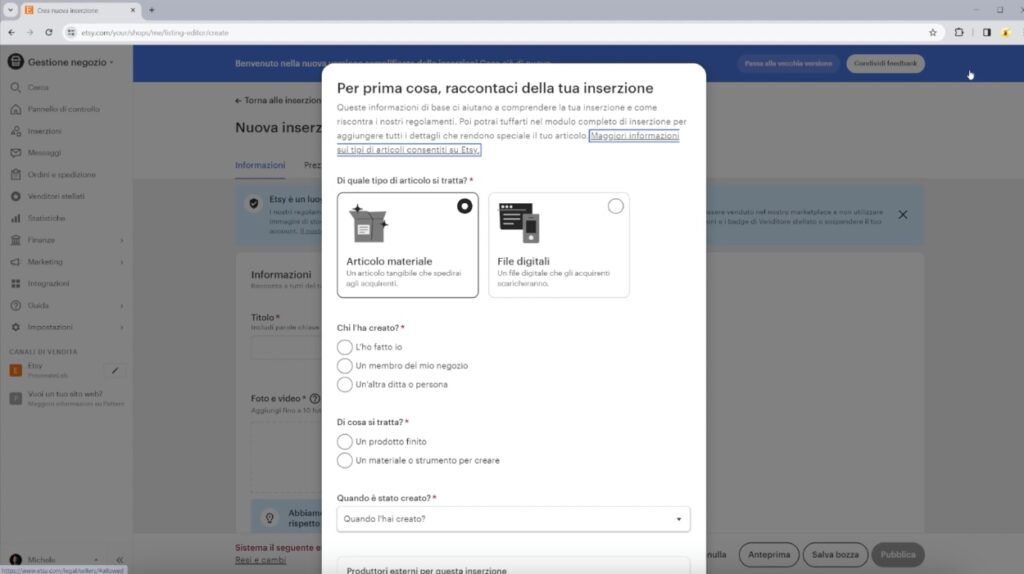Click the Statistiche bar chart icon

coord(16,218)
